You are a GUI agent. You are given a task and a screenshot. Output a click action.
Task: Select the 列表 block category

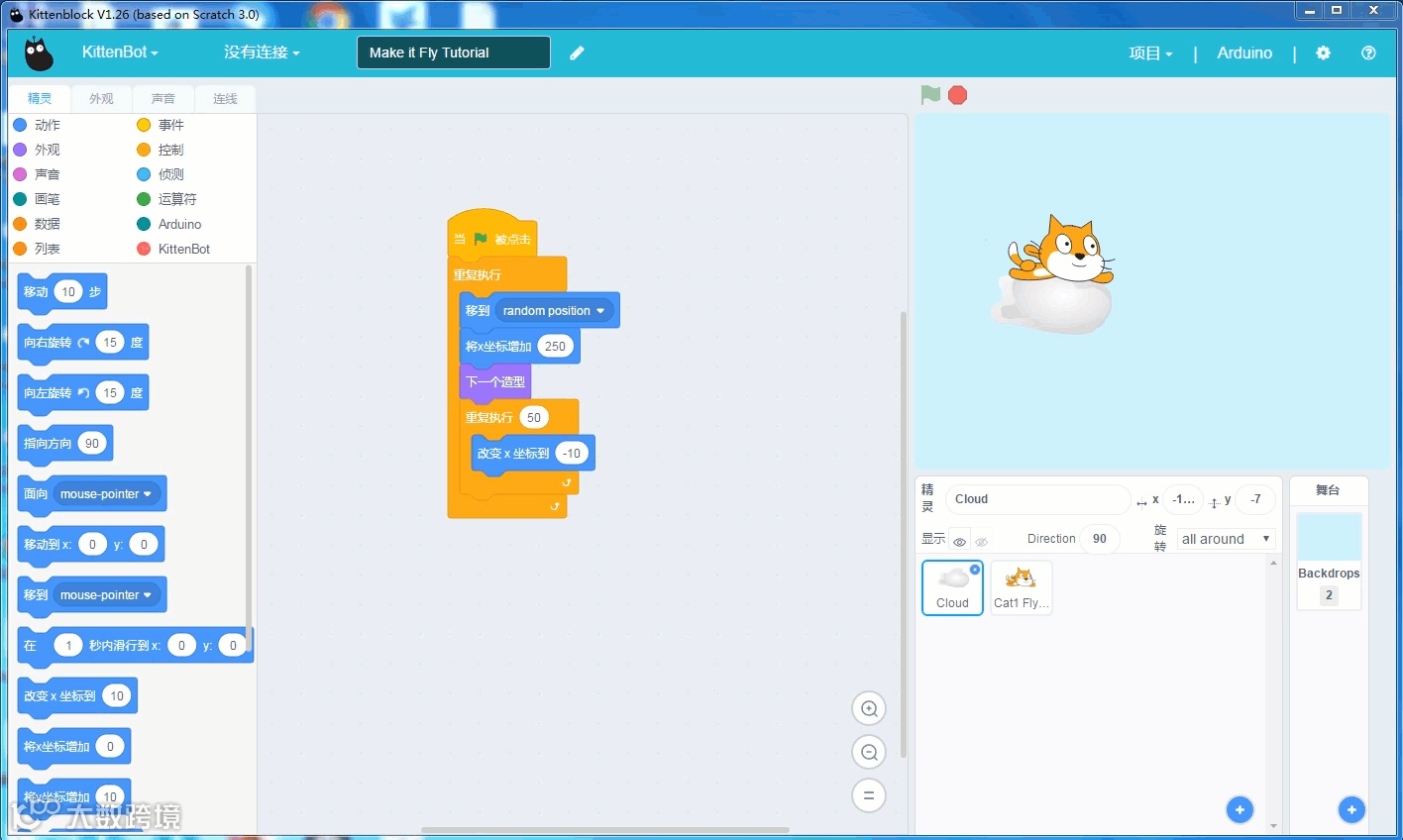pyautogui.click(x=37, y=249)
